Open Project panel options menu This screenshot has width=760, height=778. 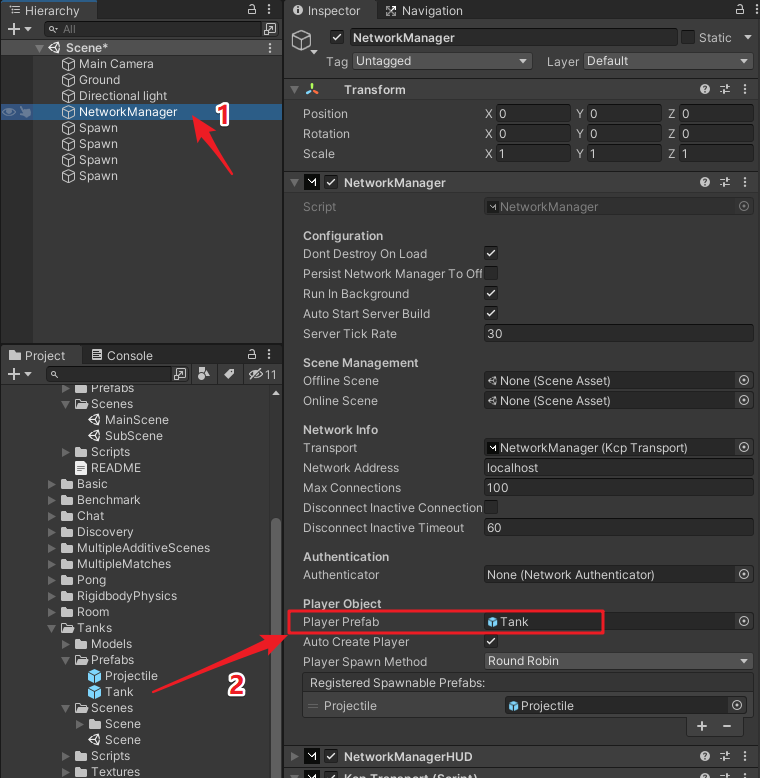(269, 354)
